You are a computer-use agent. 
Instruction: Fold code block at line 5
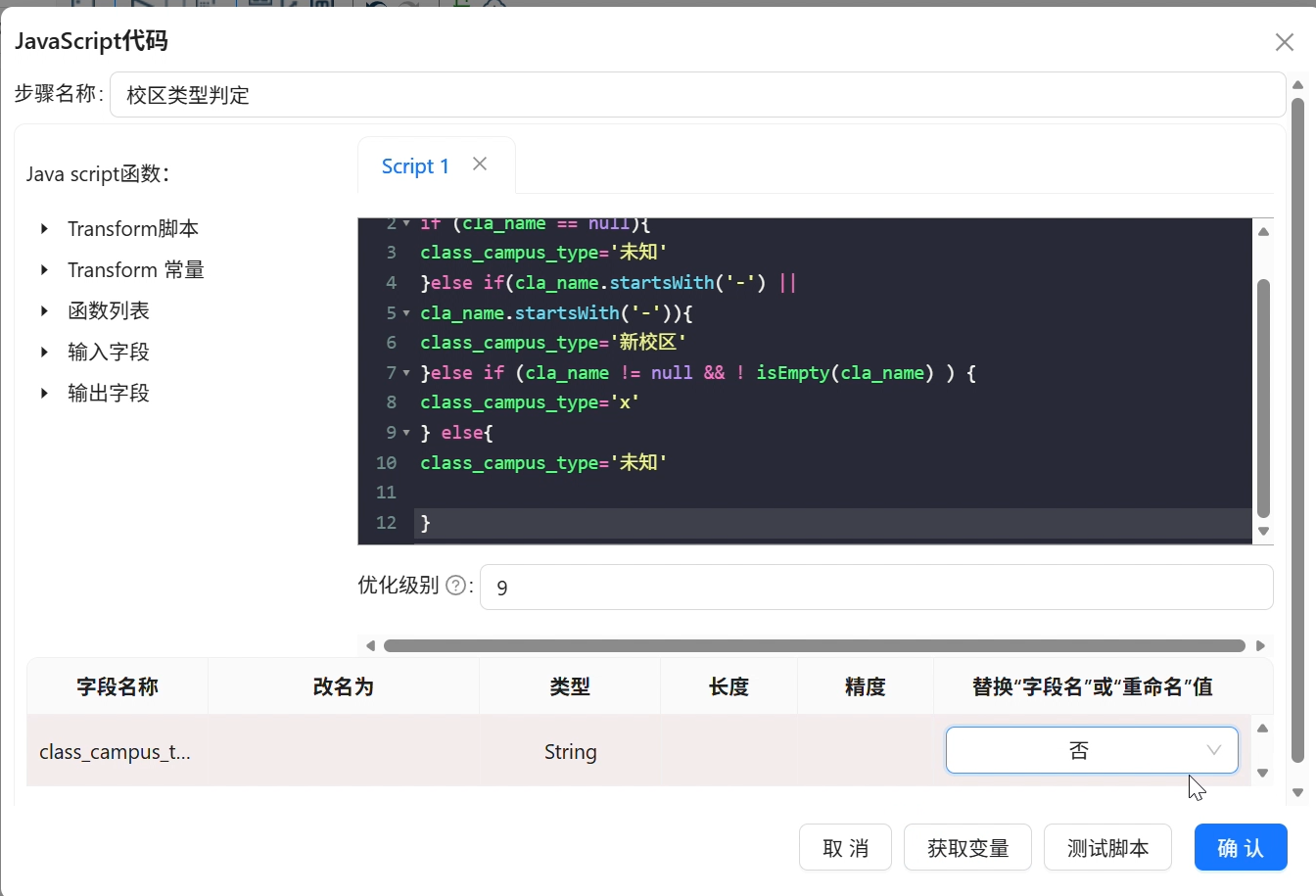click(x=406, y=313)
